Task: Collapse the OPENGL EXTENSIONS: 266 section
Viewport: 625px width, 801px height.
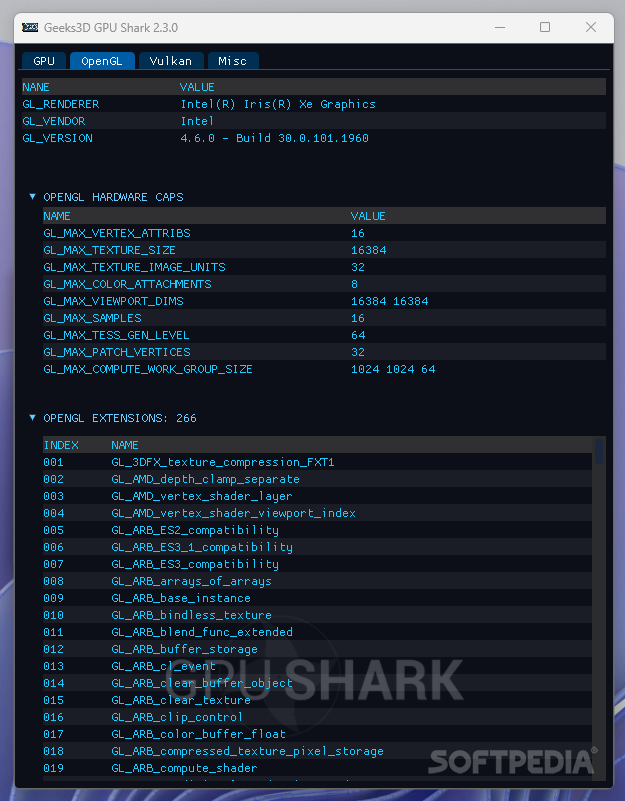Action: click(33, 418)
